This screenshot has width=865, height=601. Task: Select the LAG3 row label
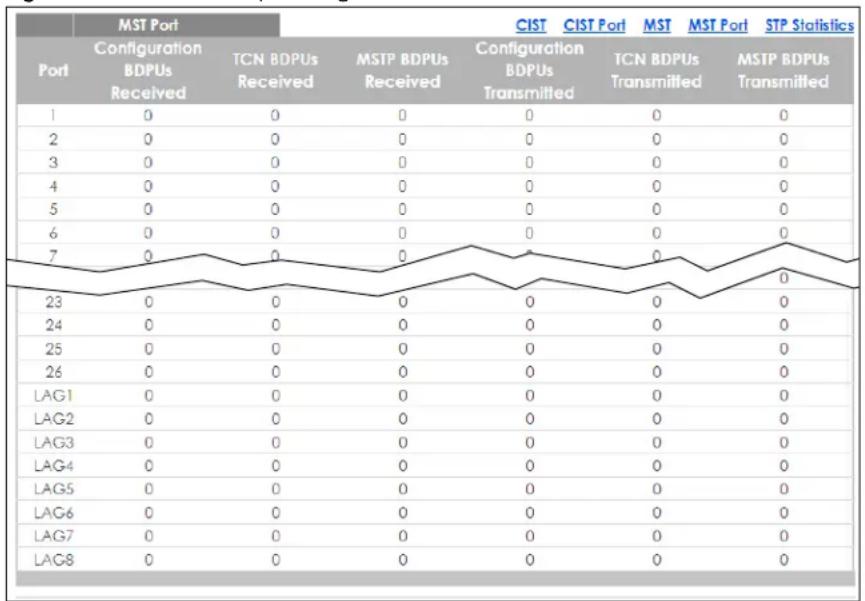click(54, 443)
